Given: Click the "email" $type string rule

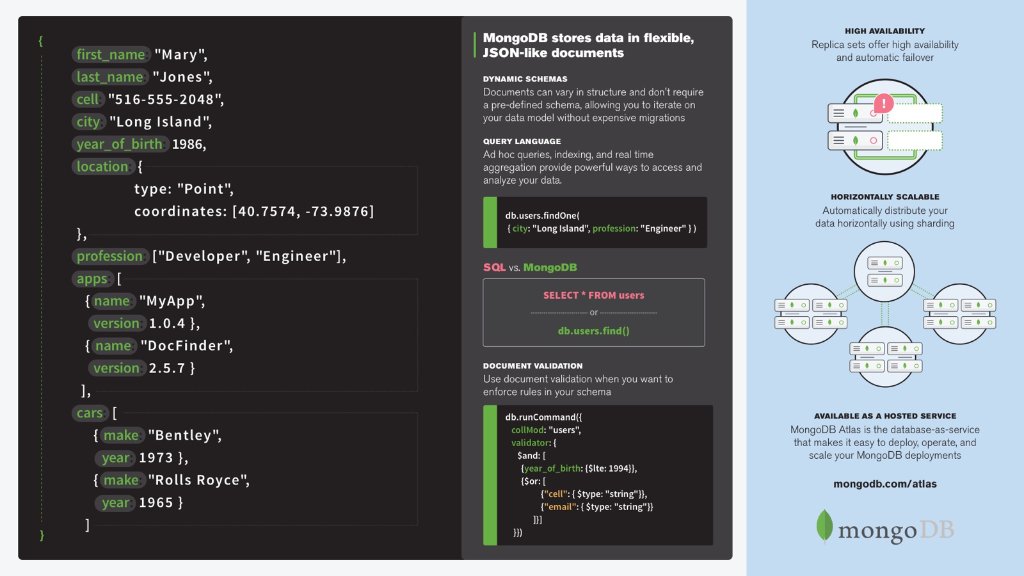Looking at the screenshot, I should coord(597,507).
